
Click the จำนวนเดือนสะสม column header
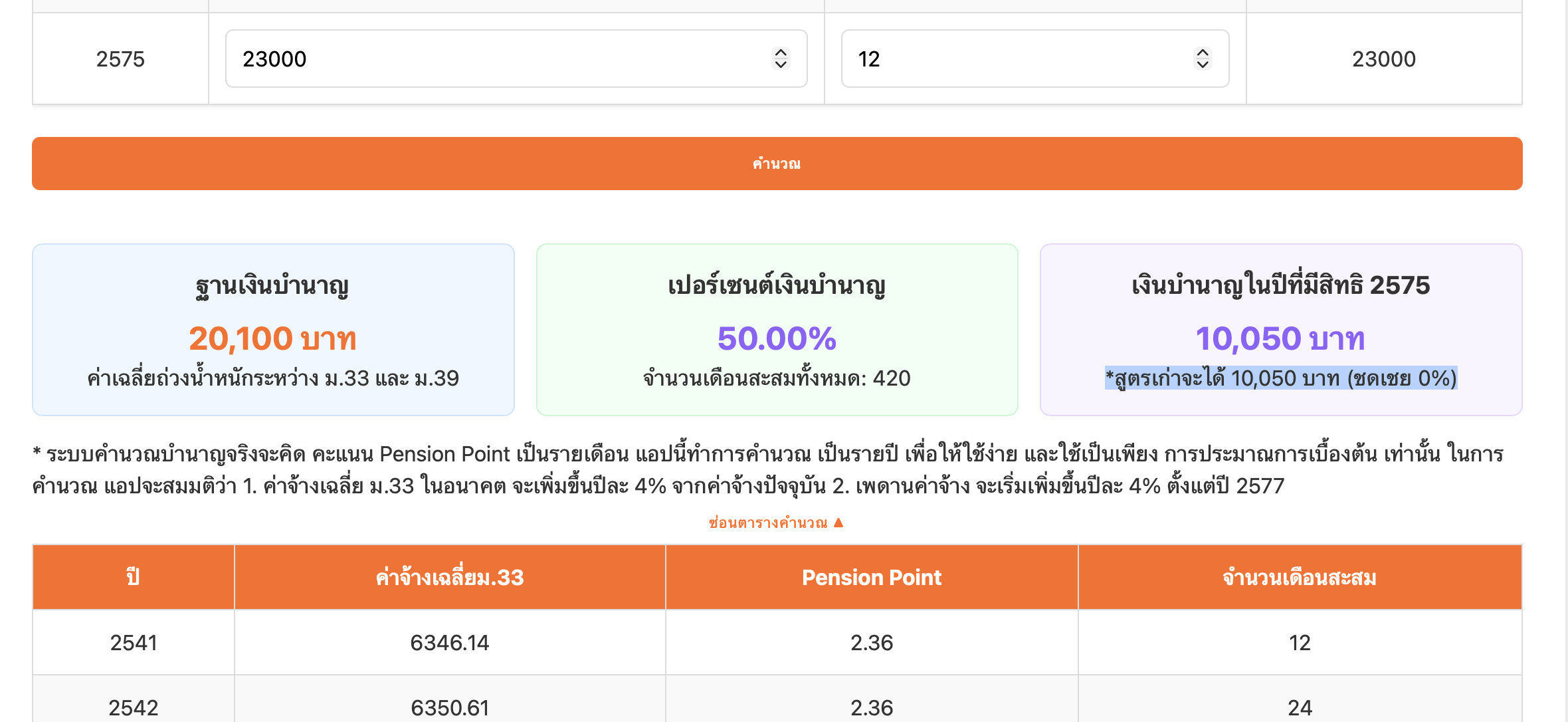click(1299, 577)
